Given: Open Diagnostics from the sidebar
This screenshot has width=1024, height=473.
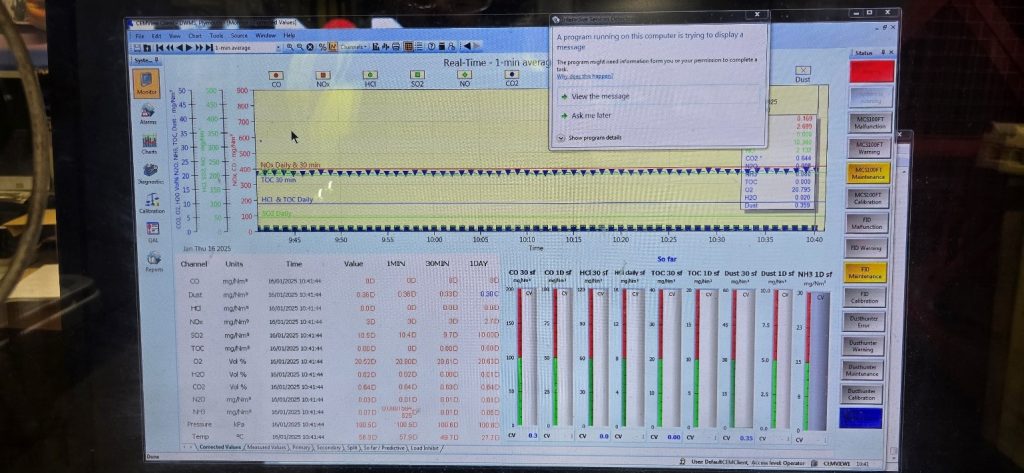Looking at the screenshot, I should coord(149,172).
